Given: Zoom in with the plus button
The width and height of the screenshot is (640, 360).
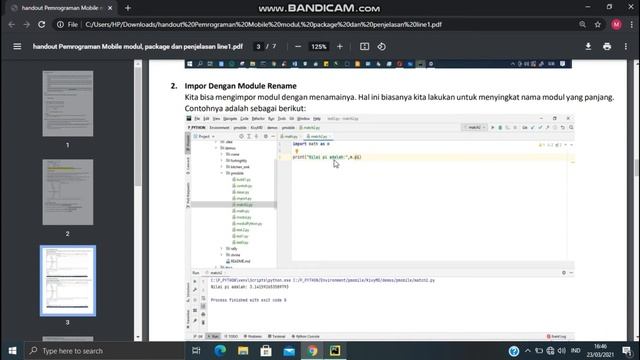Looking at the screenshot, I should (x=340, y=47).
